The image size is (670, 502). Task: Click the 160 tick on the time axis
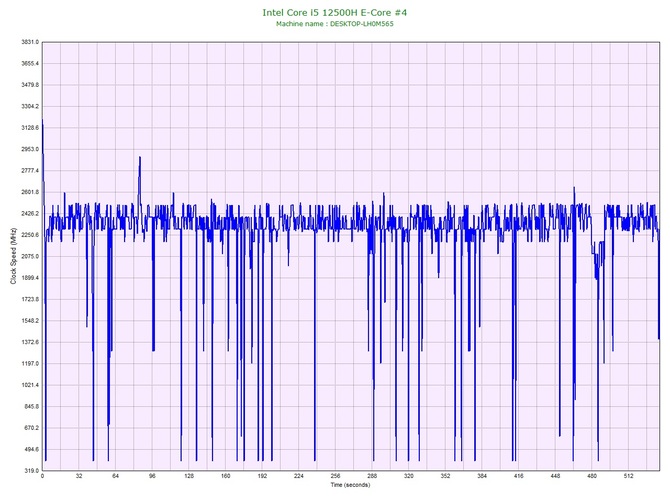tap(226, 476)
